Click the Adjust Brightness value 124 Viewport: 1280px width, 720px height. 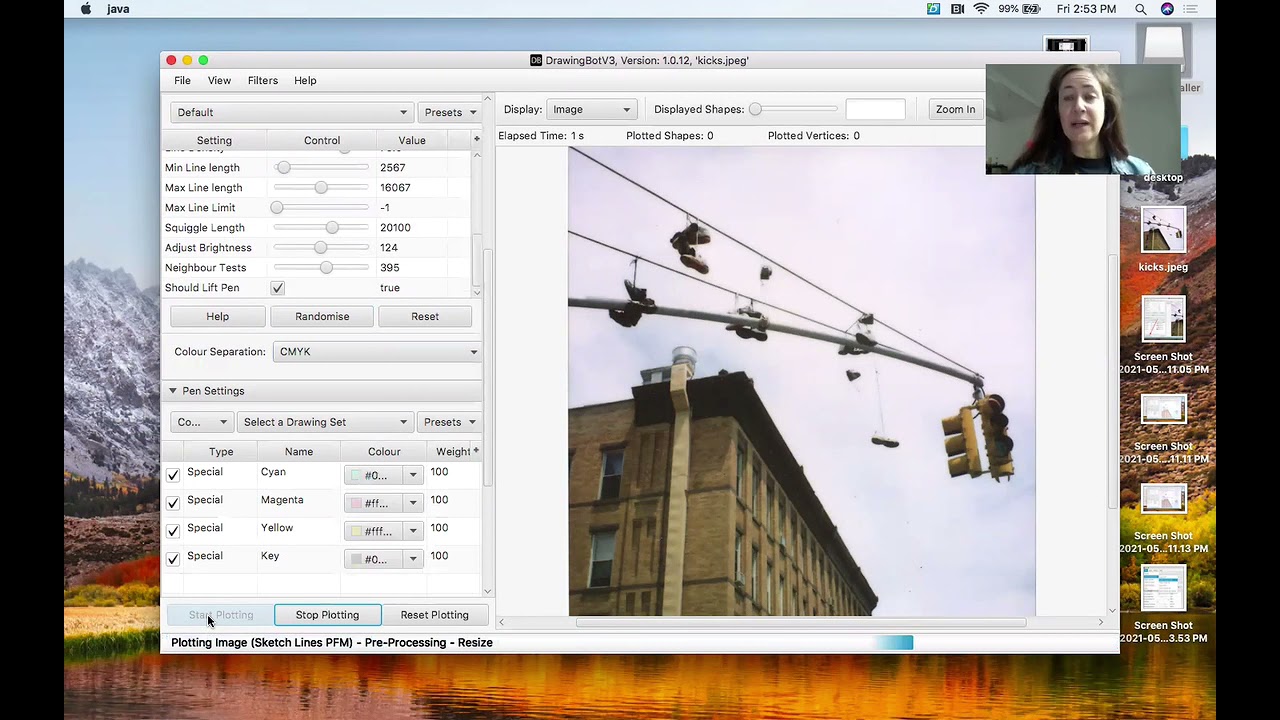click(x=389, y=248)
